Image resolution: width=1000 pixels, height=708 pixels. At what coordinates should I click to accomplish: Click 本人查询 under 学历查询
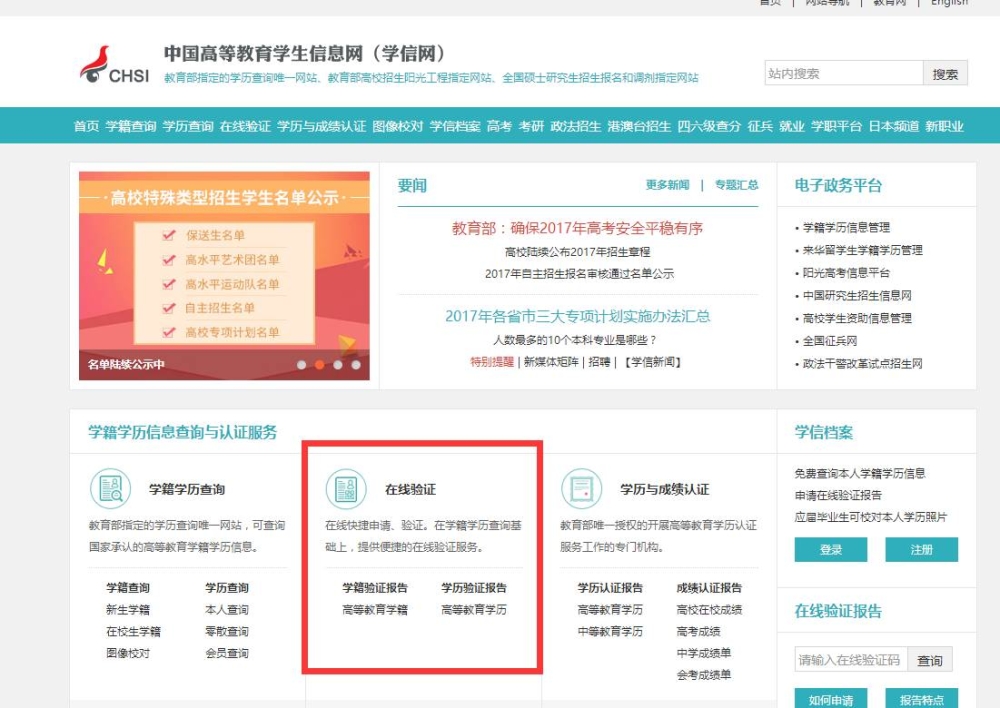(x=227, y=610)
